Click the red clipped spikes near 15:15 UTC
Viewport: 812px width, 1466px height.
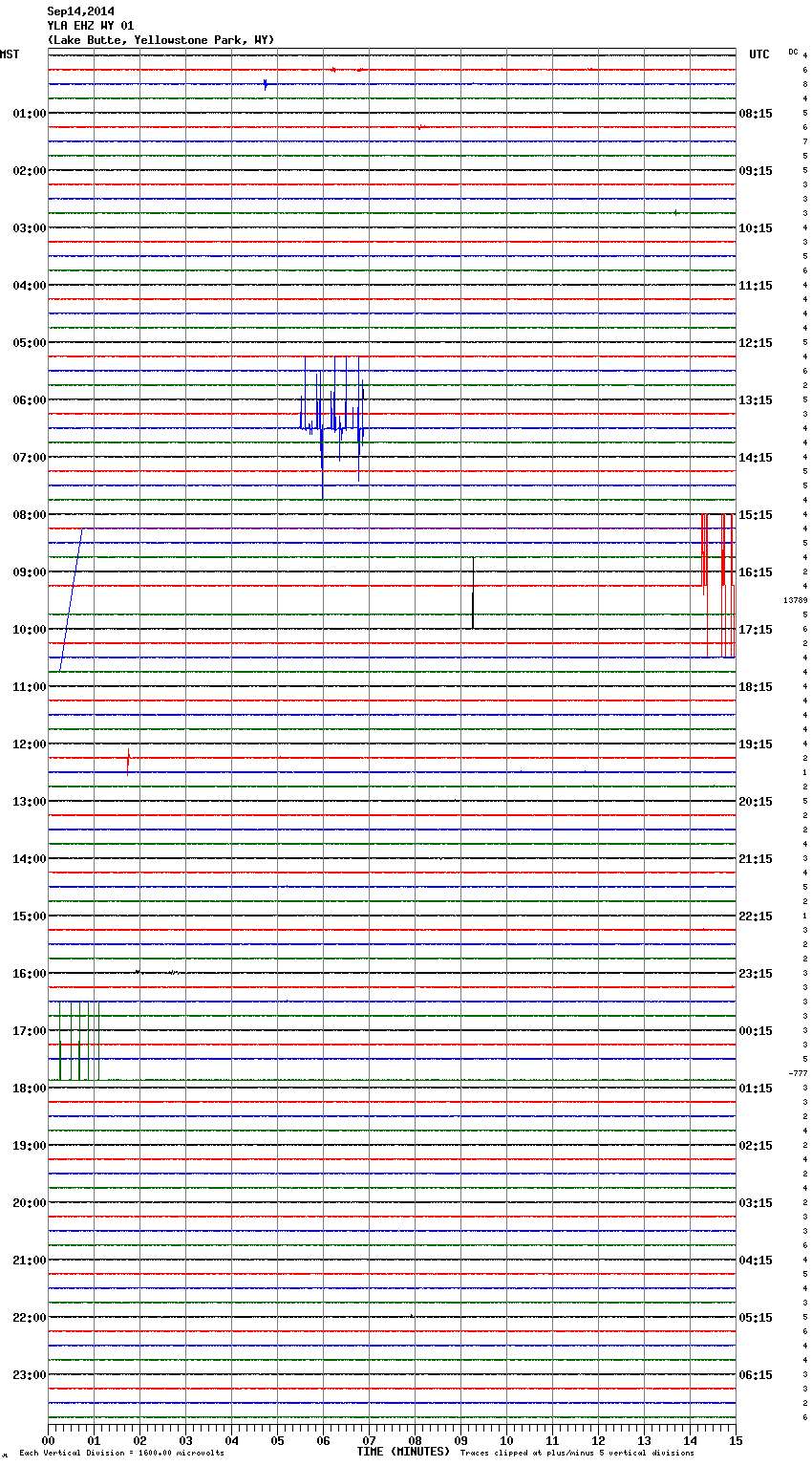point(717,585)
